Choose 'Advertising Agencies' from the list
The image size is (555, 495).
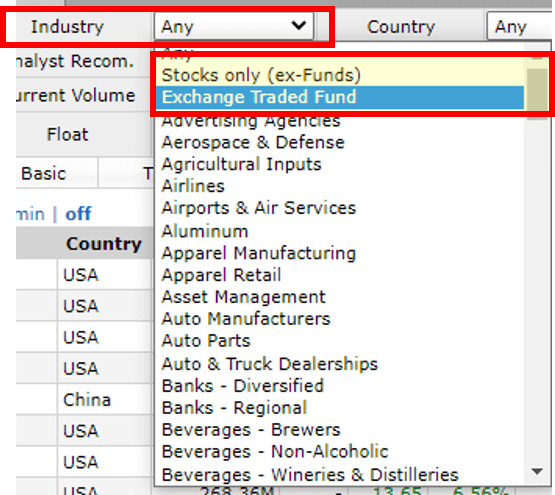tap(340, 121)
